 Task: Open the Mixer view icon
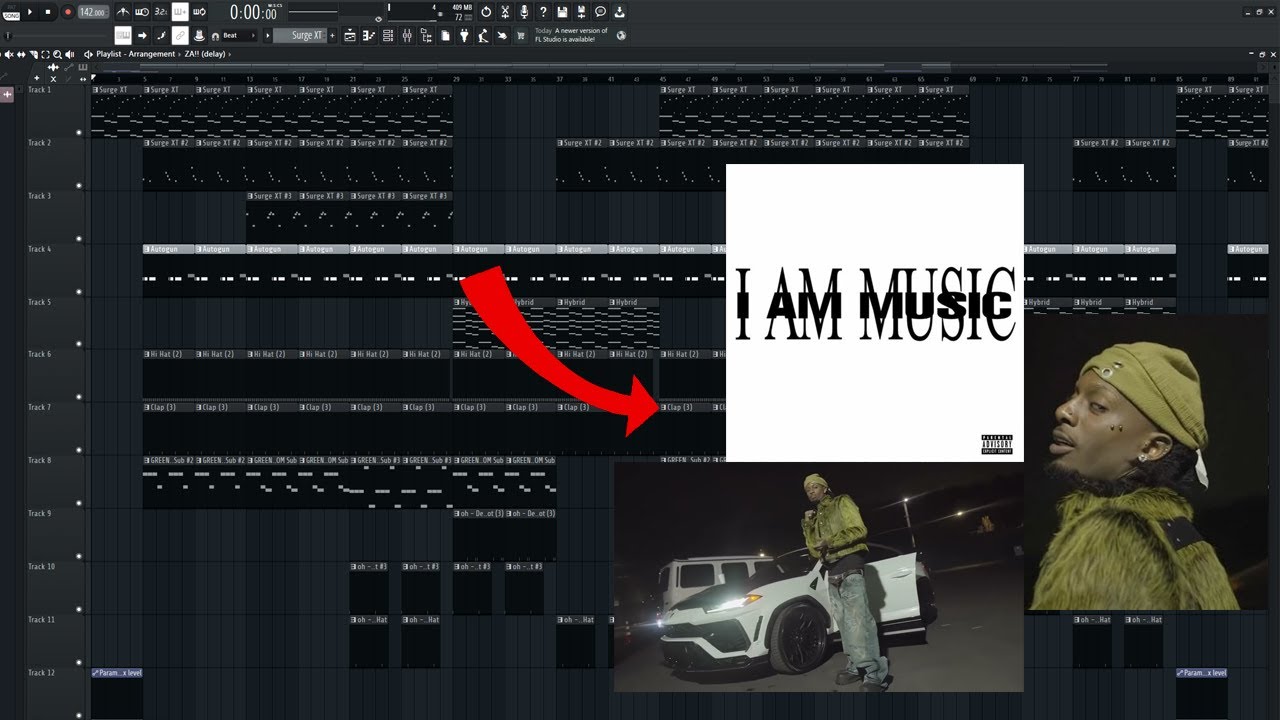[407, 35]
